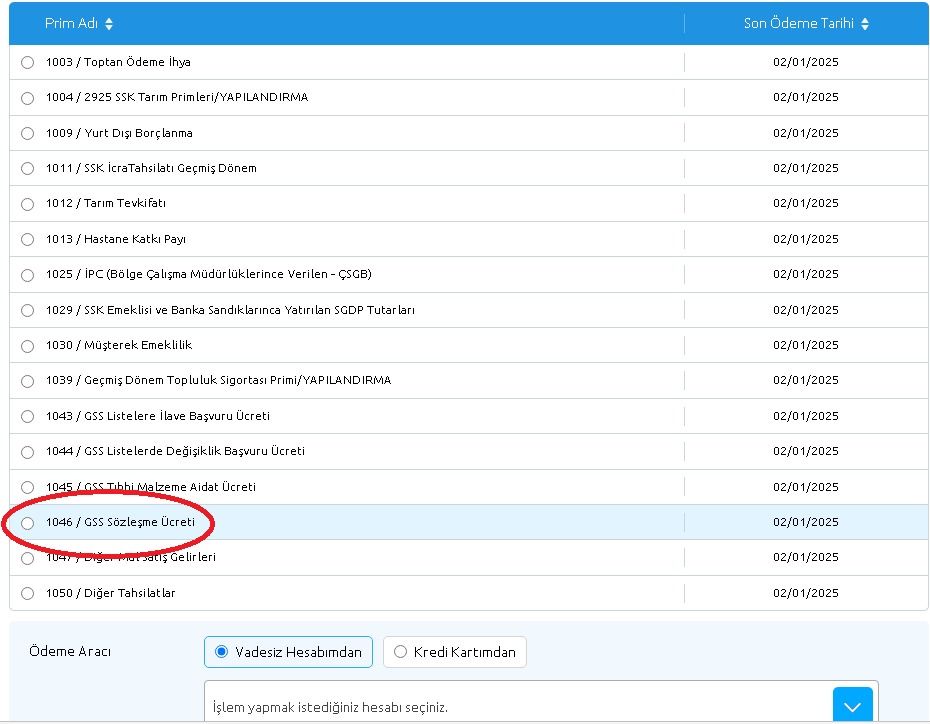
Task: Select 1043 GSS Listelere İlave Başvuru radio
Action: (28, 417)
